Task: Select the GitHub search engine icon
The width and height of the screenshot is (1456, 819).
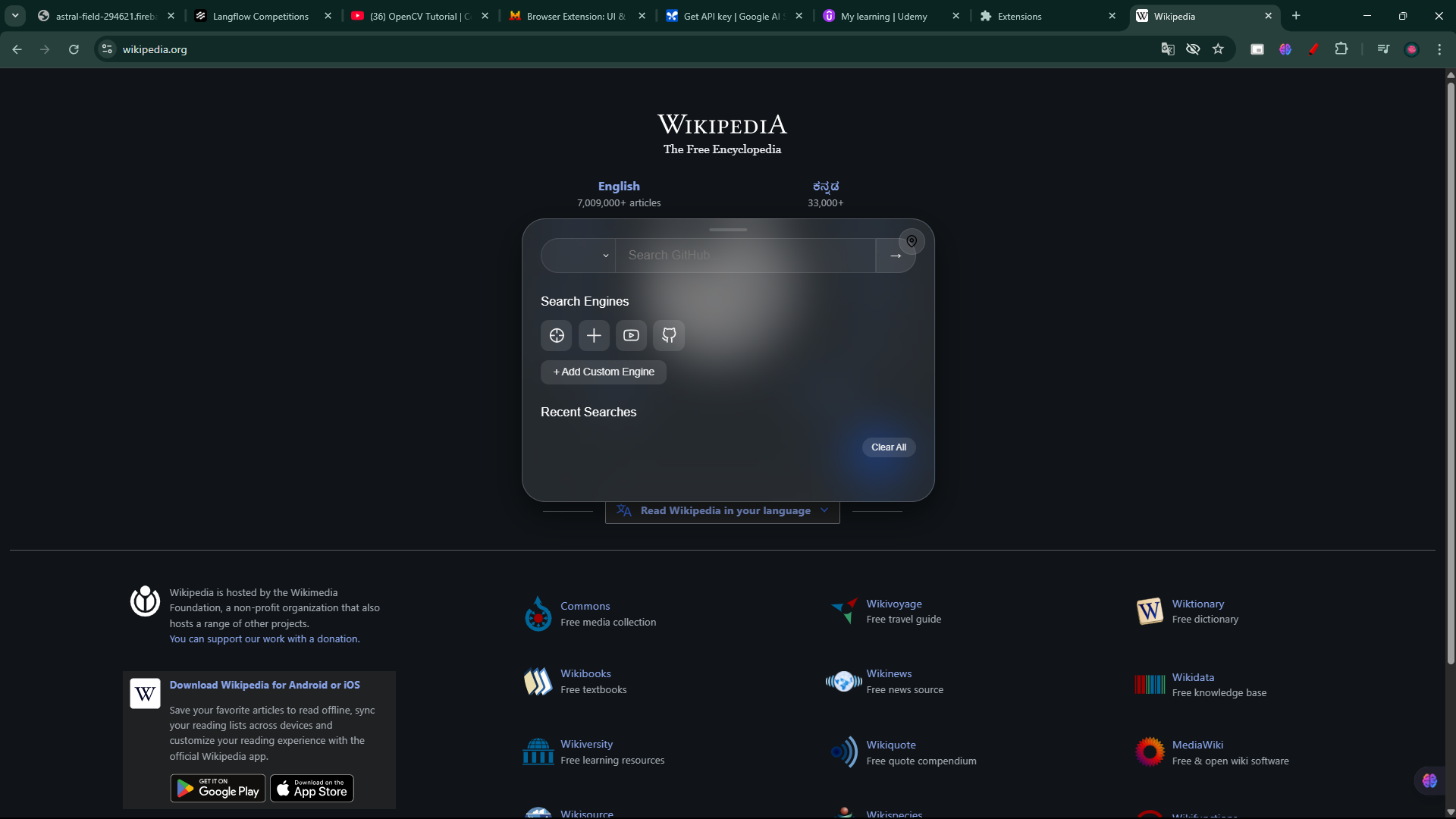Action: pos(669,335)
